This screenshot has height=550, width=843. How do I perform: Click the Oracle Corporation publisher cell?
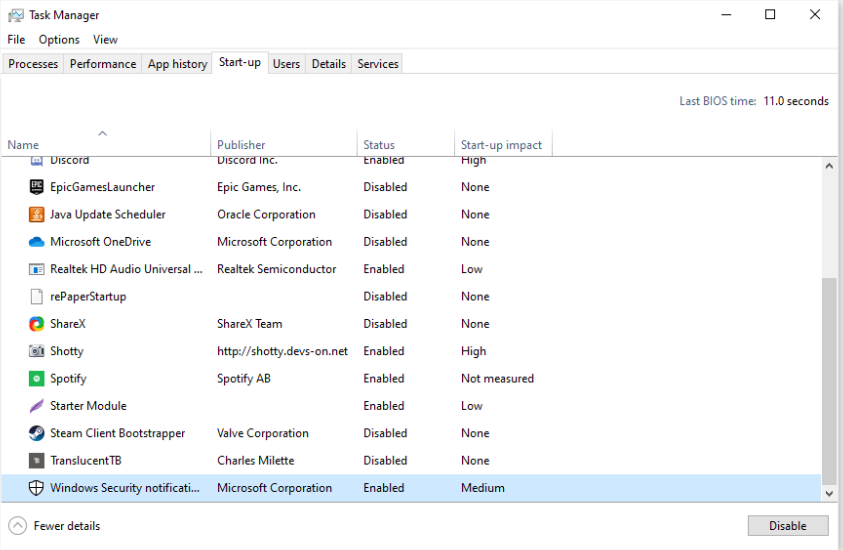(266, 215)
